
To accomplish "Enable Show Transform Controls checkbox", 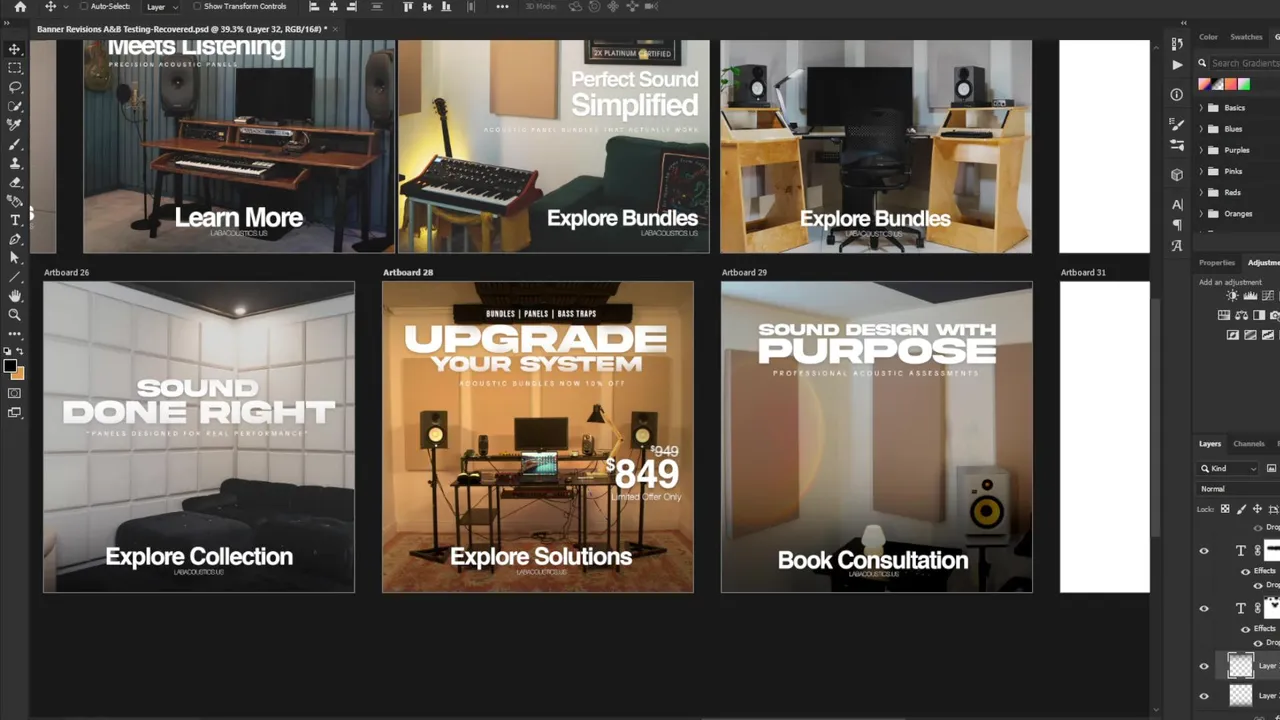I will pyautogui.click(x=197, y=7).
